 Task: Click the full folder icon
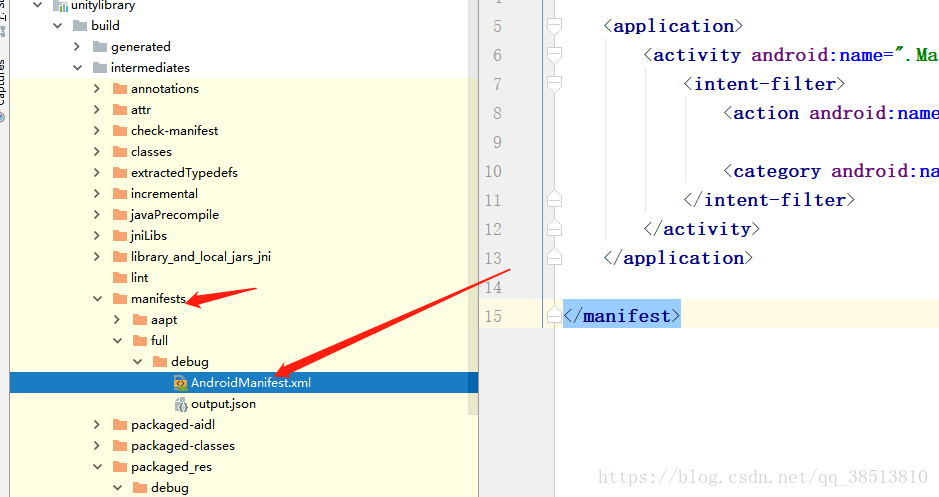(x=140, y=341)
